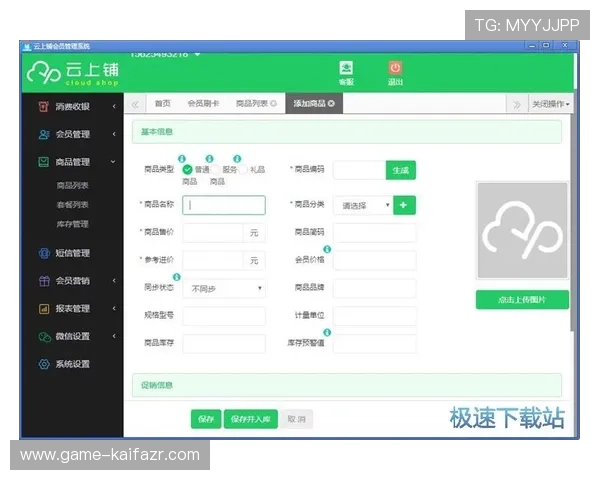The image size is (600, 480).
Task: Click the 取消 button
Action: (x=297, y=419)
